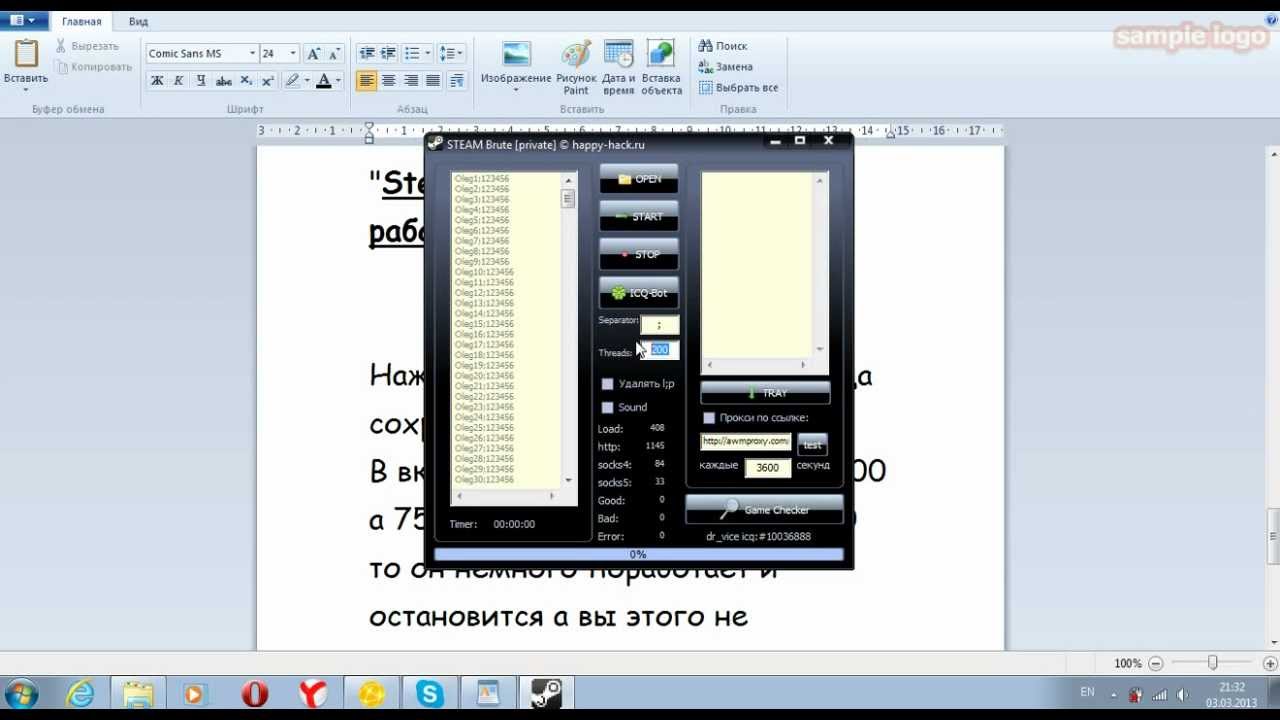Click the Game Checker button
Image resolution: width=1280 pixels, height=720 pixels.
point(764,510)
